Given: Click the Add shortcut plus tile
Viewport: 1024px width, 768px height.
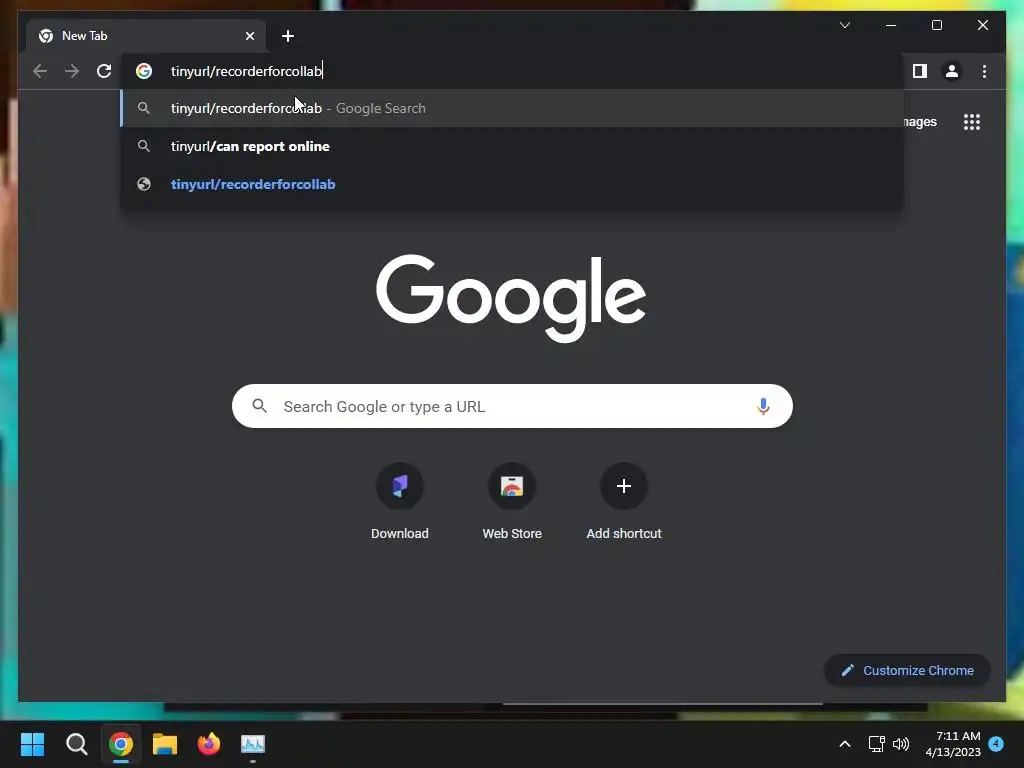Looking at the screenshot, I should [x=624, y=502].
